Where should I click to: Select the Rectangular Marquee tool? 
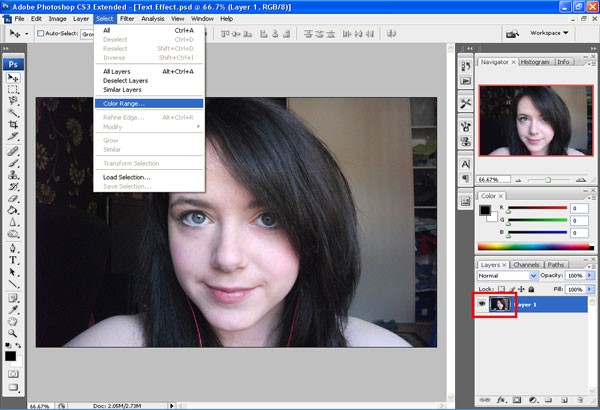point(13,90)
